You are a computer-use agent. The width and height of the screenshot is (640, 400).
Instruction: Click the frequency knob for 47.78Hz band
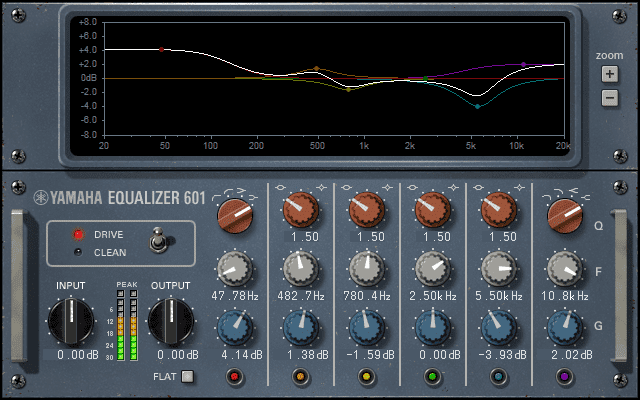click(x=235, y=269)
